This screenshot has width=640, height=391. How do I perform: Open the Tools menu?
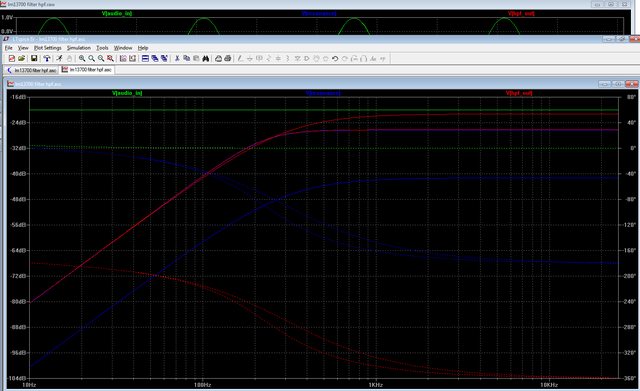tap(102, 48)
